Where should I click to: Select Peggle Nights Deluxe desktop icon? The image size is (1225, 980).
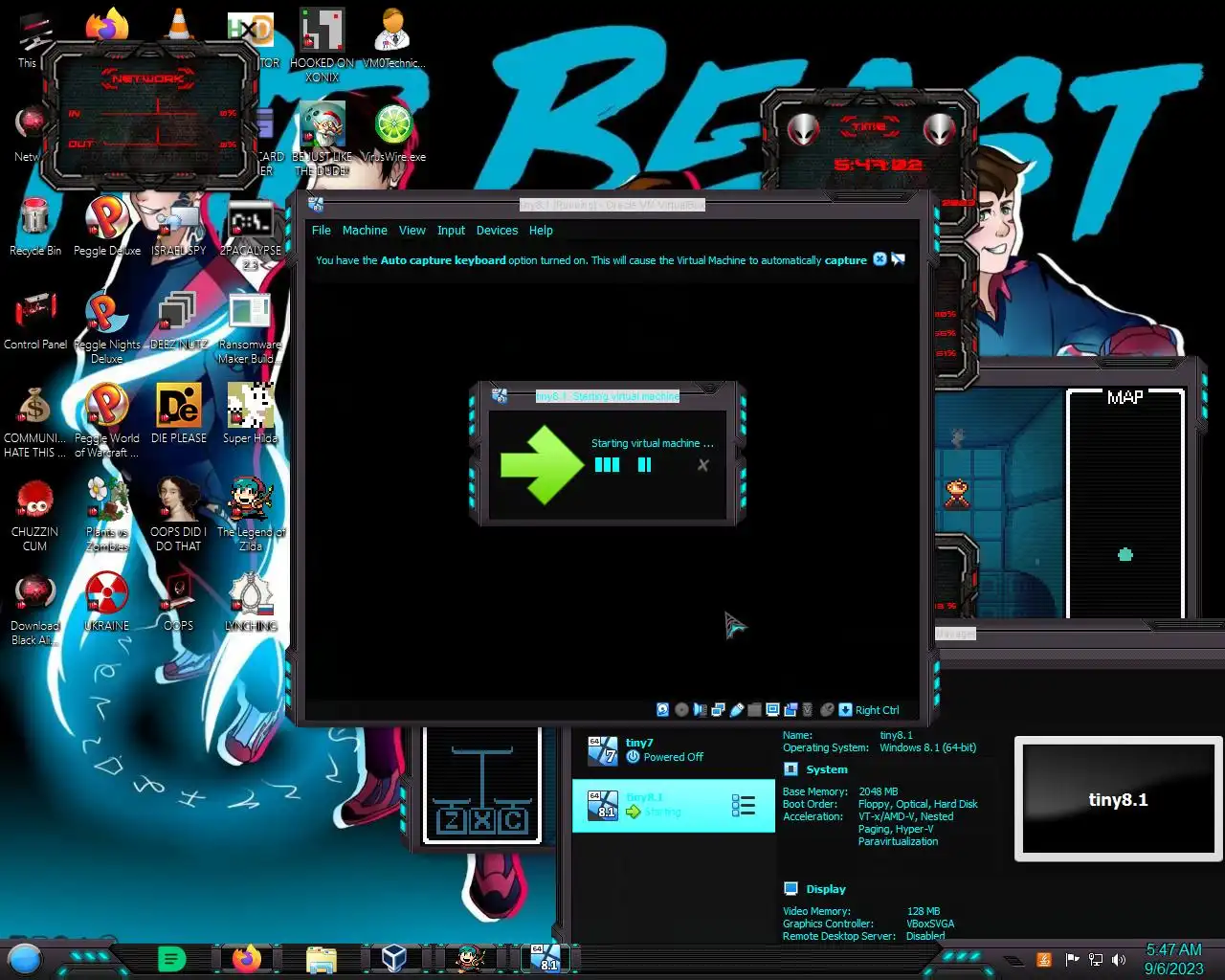click(107, 328)
